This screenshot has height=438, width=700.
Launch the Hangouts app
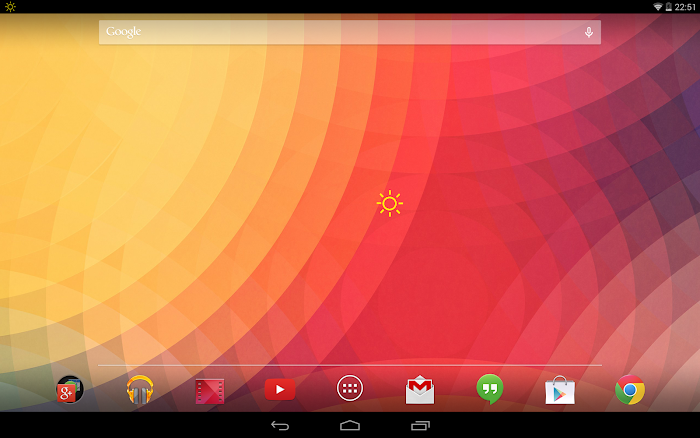[490, 389]
